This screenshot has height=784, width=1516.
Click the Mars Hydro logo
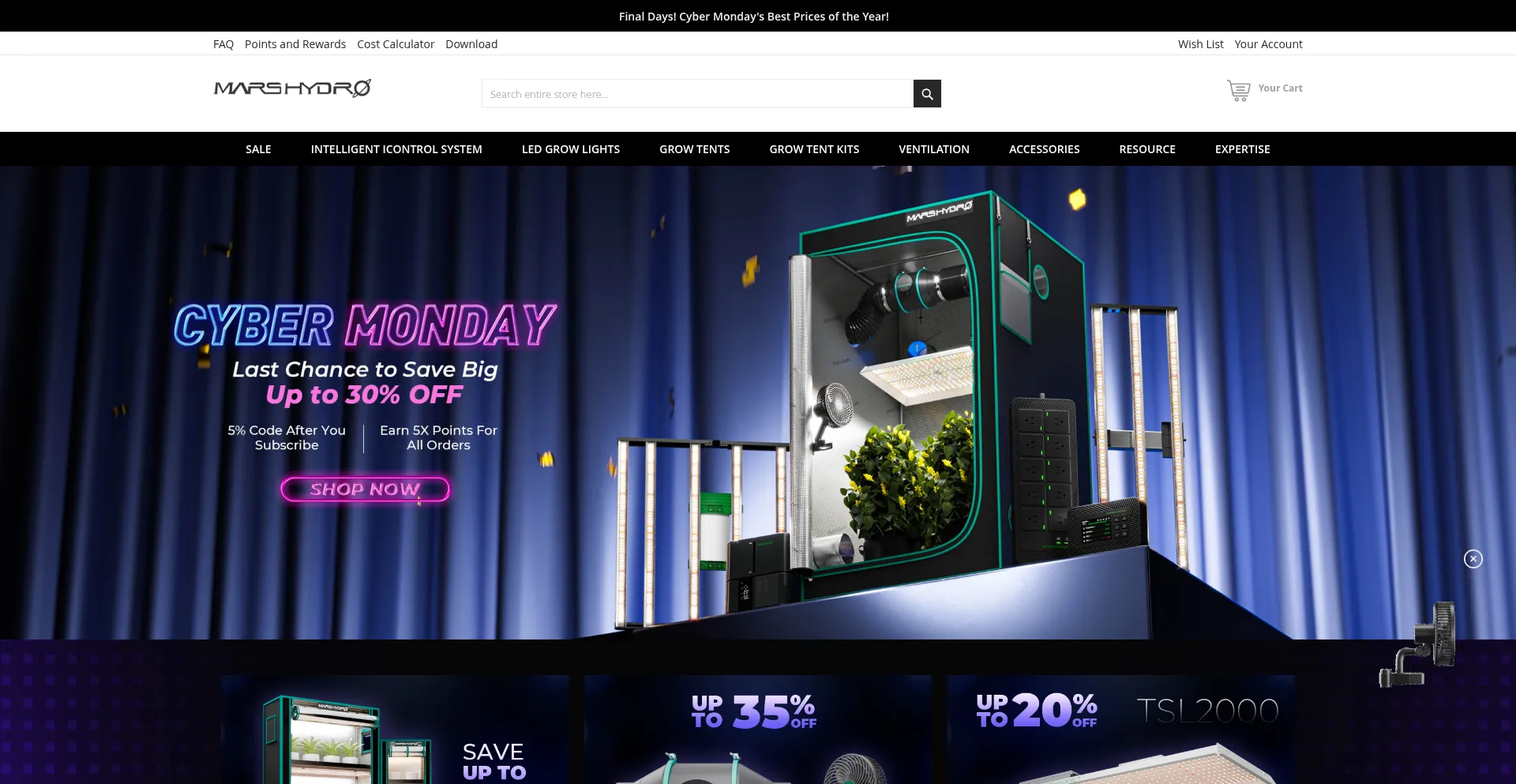click(x=292, y=88)
